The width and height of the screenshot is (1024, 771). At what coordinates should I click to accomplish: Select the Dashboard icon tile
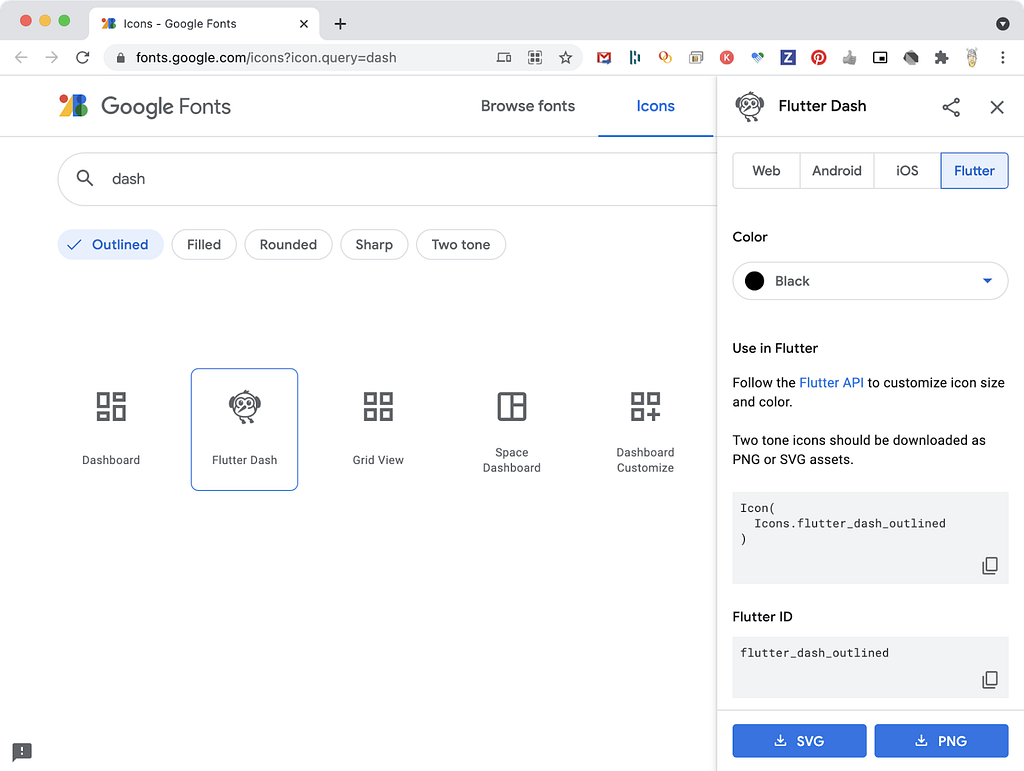[111, 429]
